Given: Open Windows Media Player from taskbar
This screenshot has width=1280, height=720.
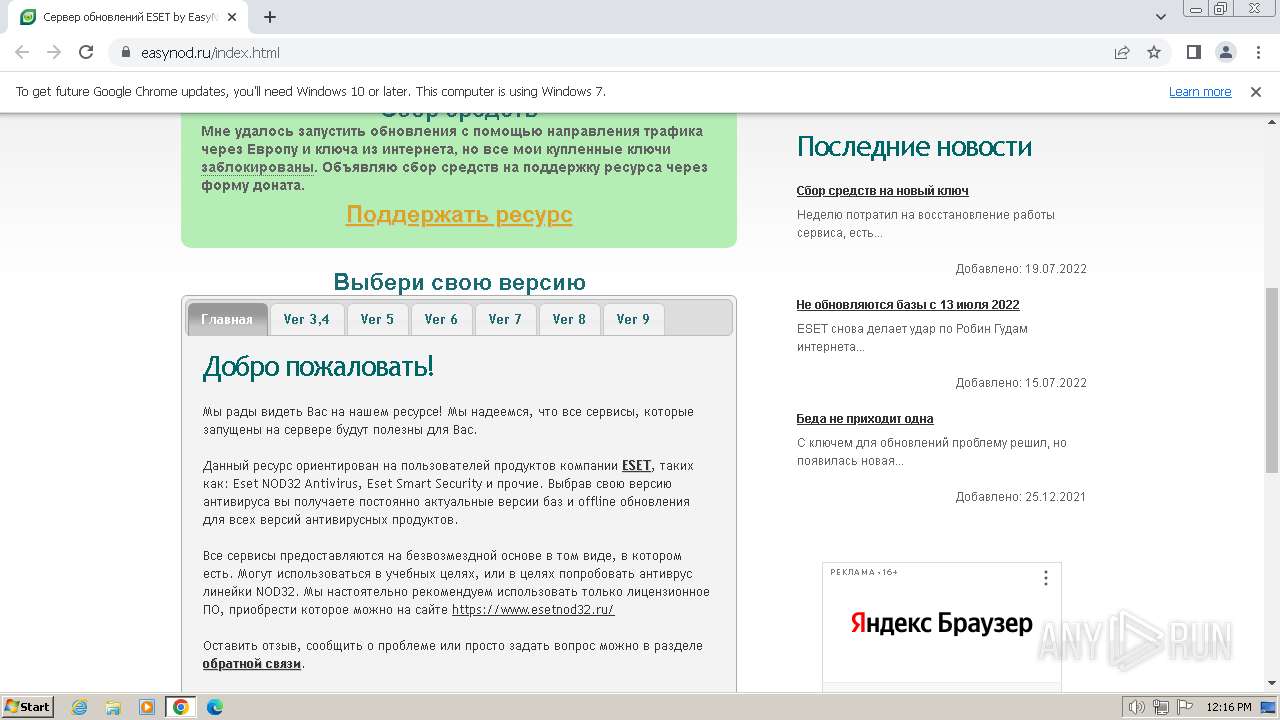Looking at the screenshot, I should pos(147,707).
